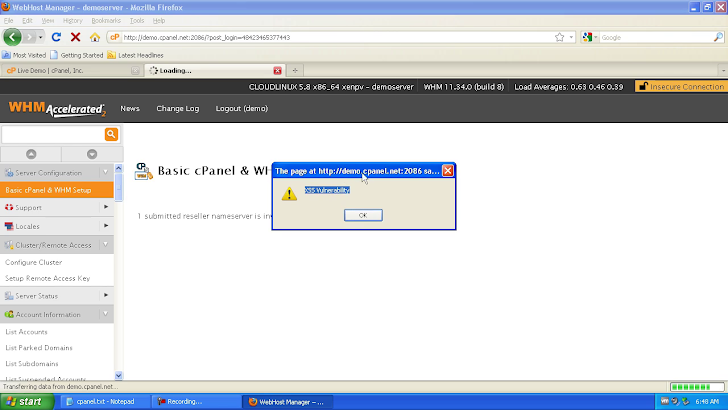Bookmark this page with the star icon

(559, 37)
